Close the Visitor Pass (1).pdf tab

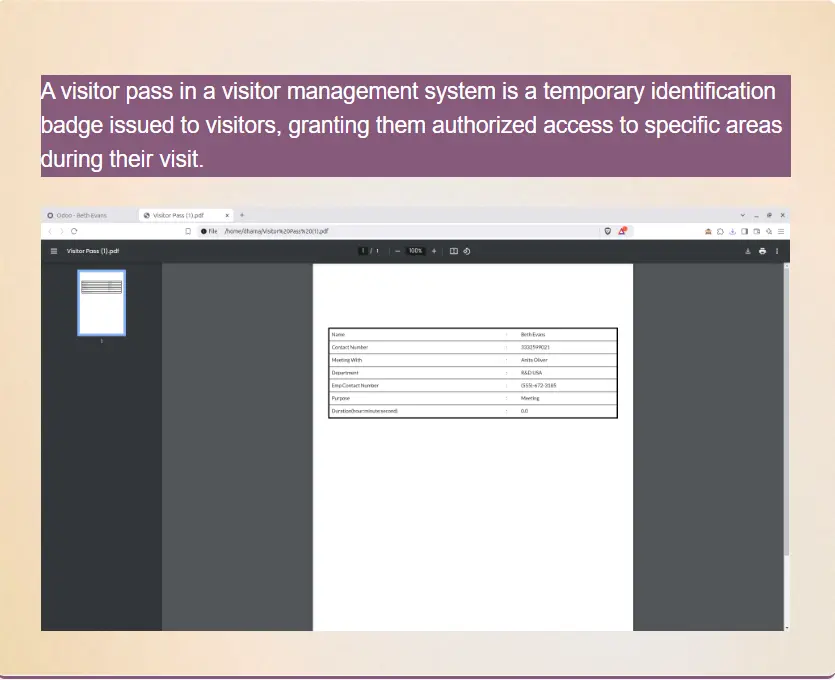[228, 215]
